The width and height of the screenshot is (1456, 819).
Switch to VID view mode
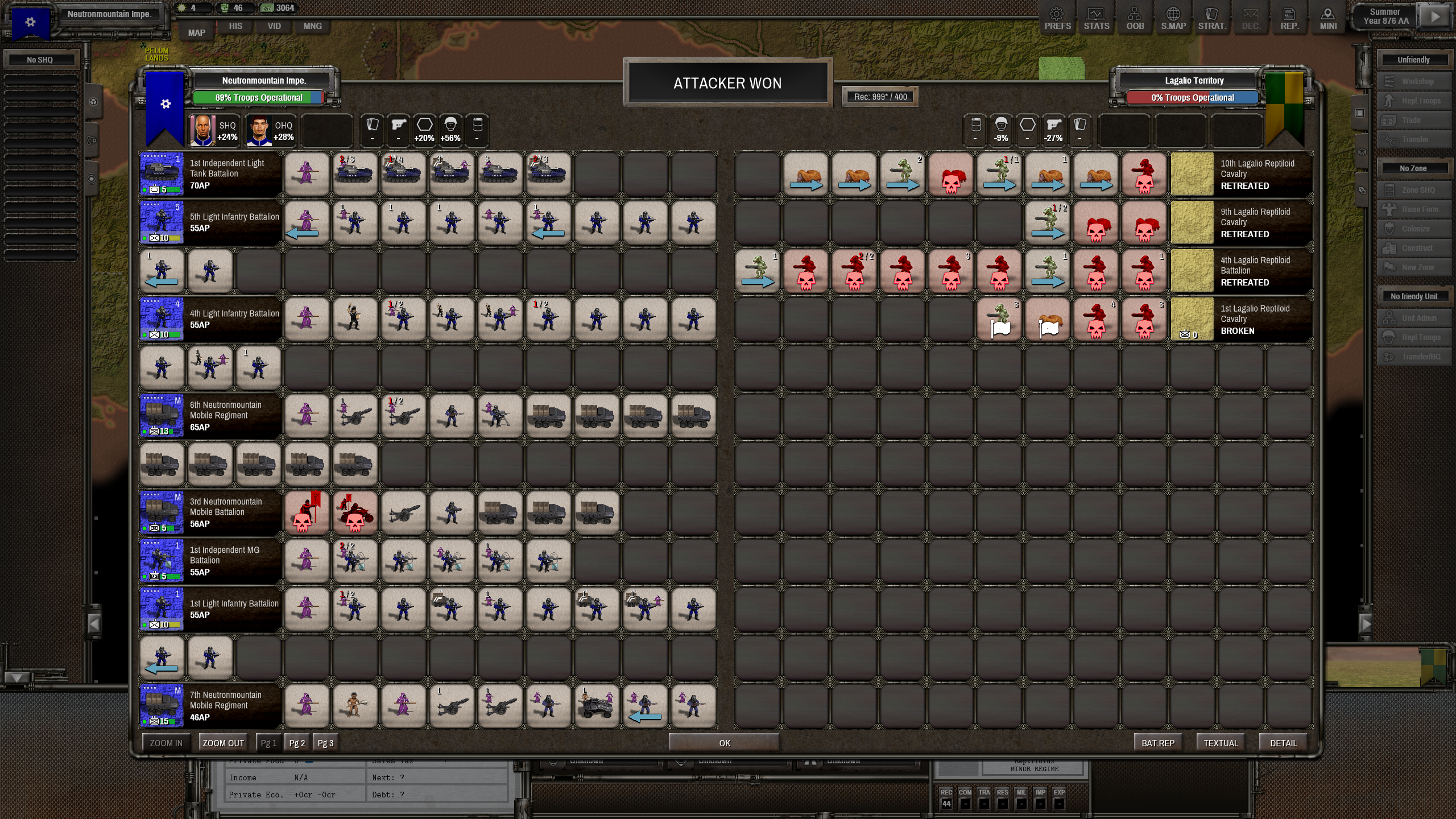pos(274,26)
